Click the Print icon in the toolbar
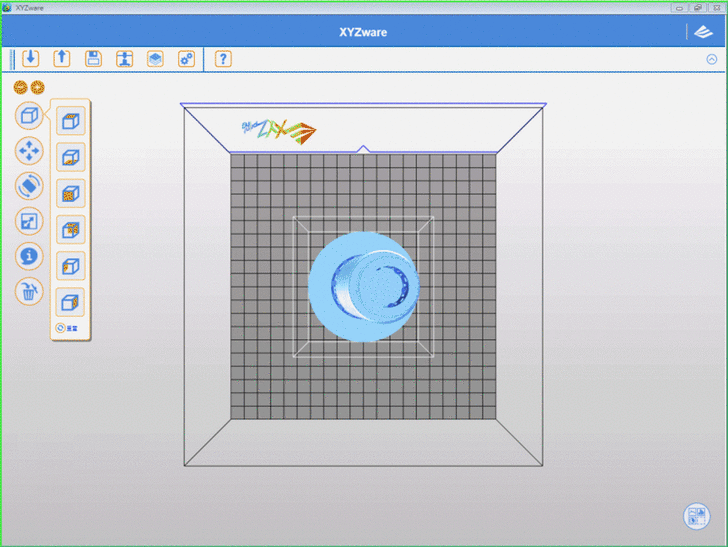 coord(124,59)
